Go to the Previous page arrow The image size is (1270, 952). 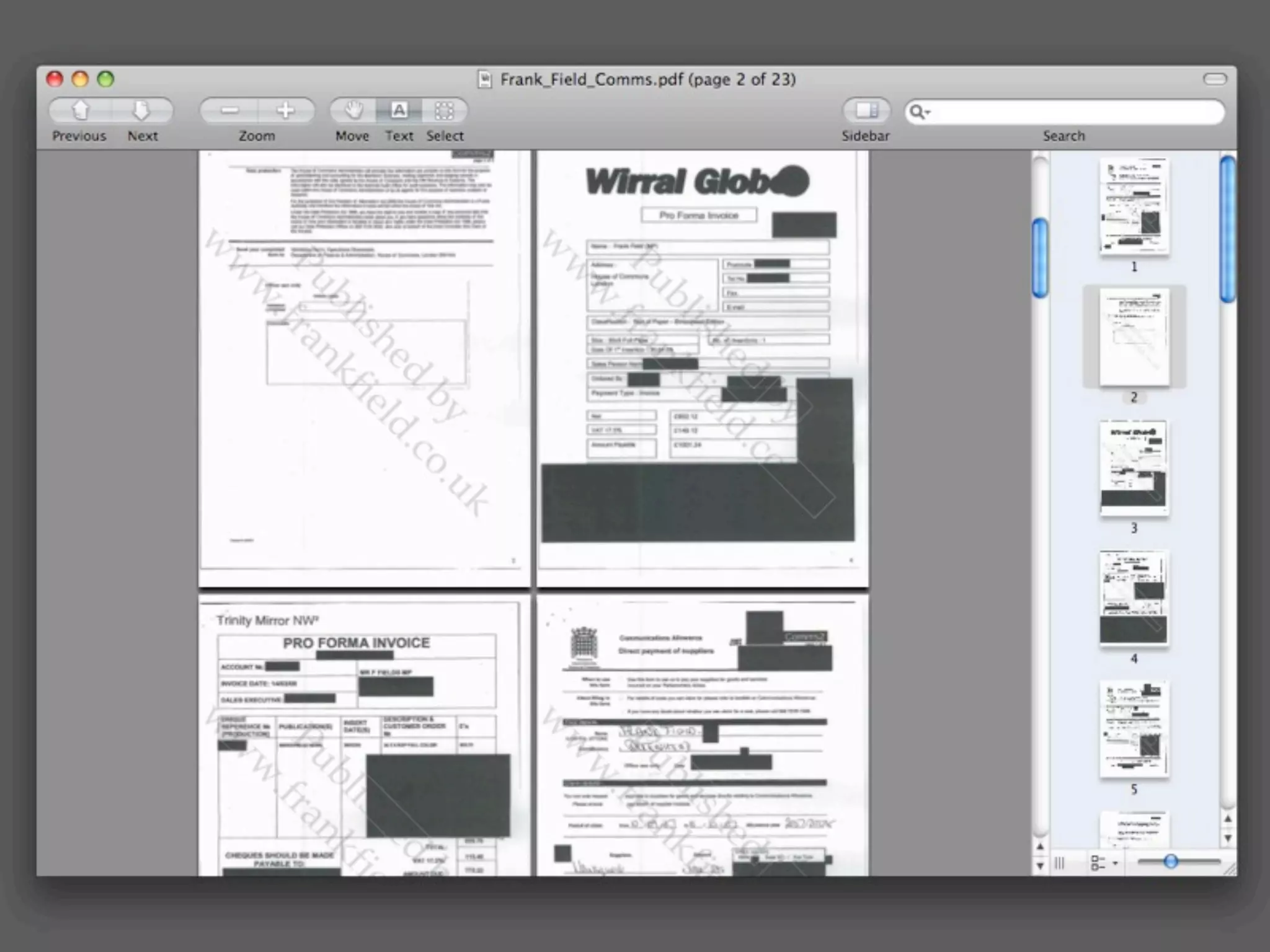tap(81, 111)
